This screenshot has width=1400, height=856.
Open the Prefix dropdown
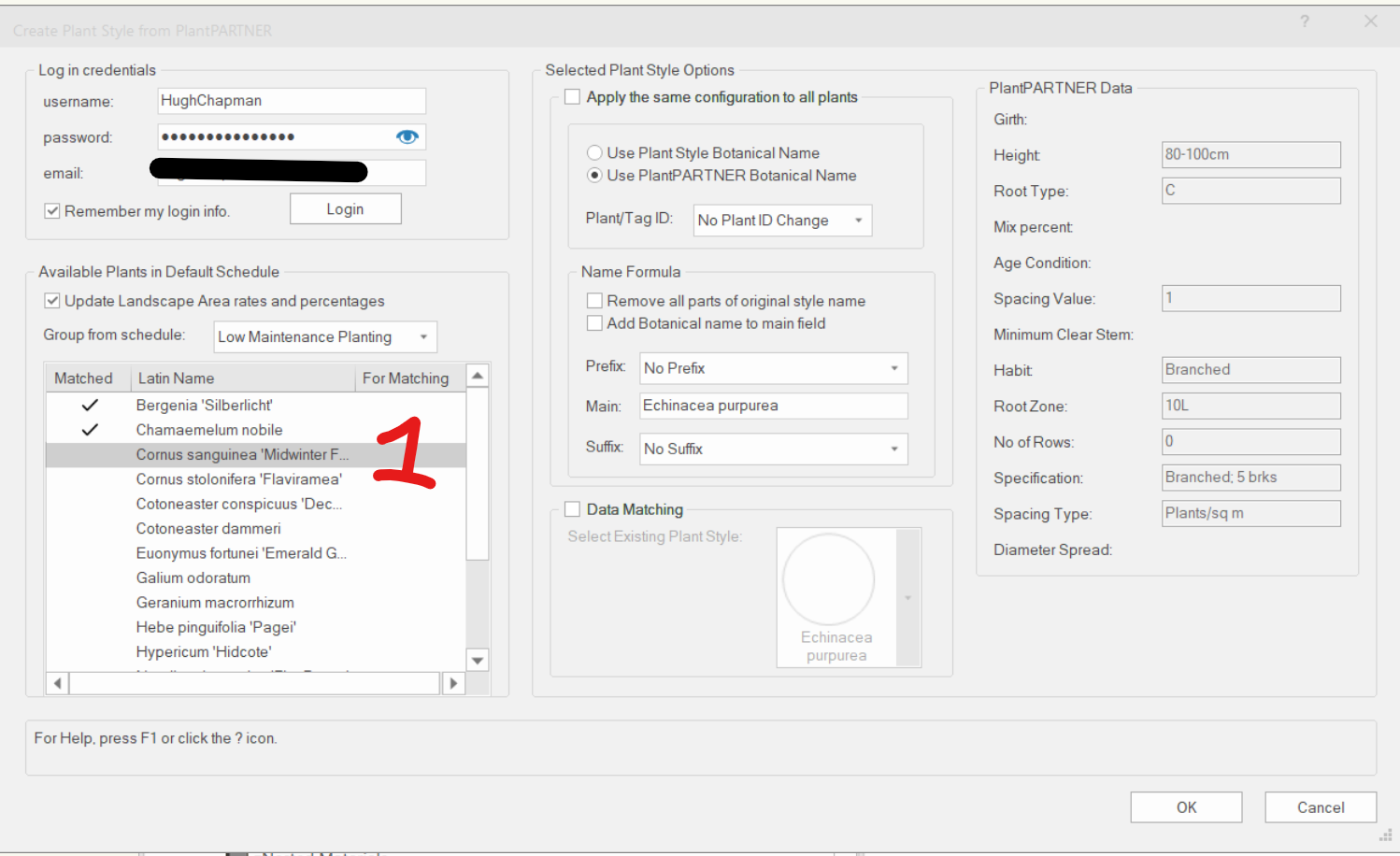tap(773, 368)
